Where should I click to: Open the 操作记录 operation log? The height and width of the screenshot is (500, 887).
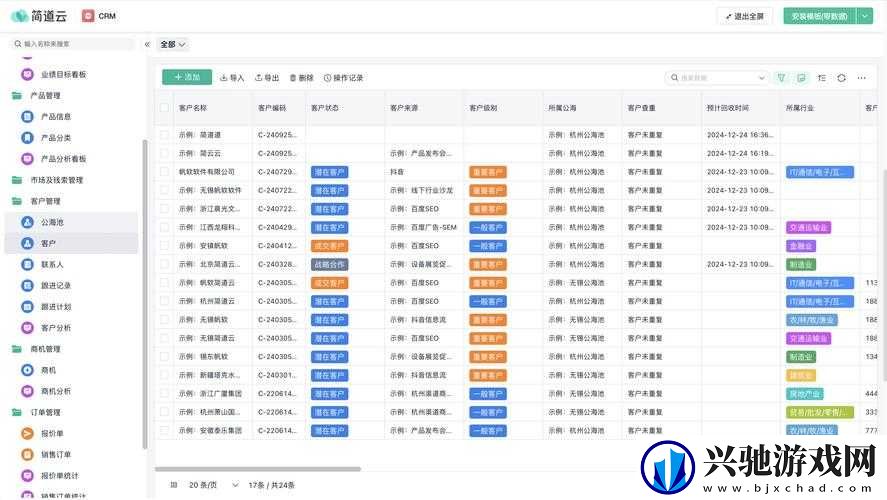[x=343, y=77]
